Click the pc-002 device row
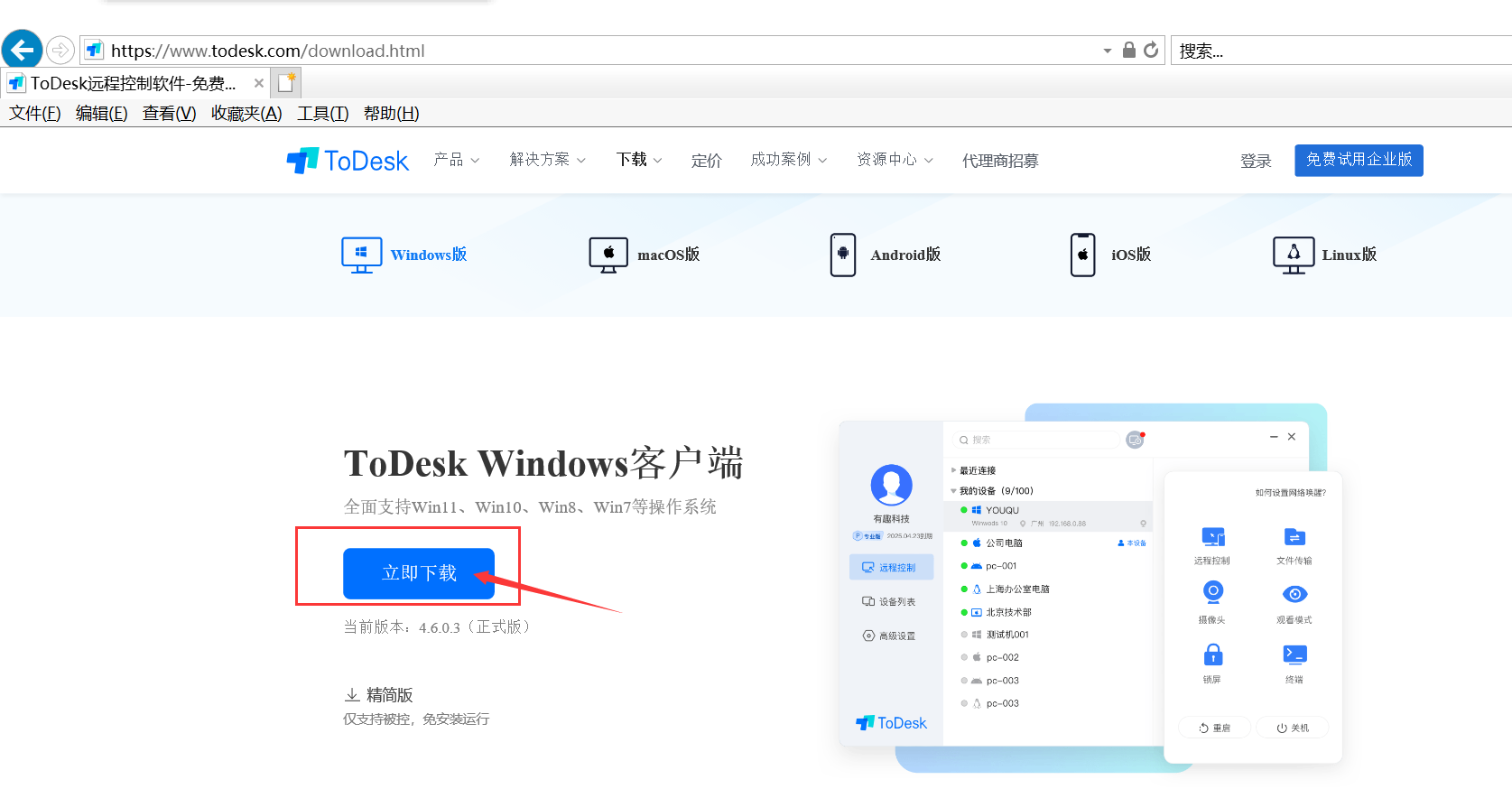 click(1048, 657)
